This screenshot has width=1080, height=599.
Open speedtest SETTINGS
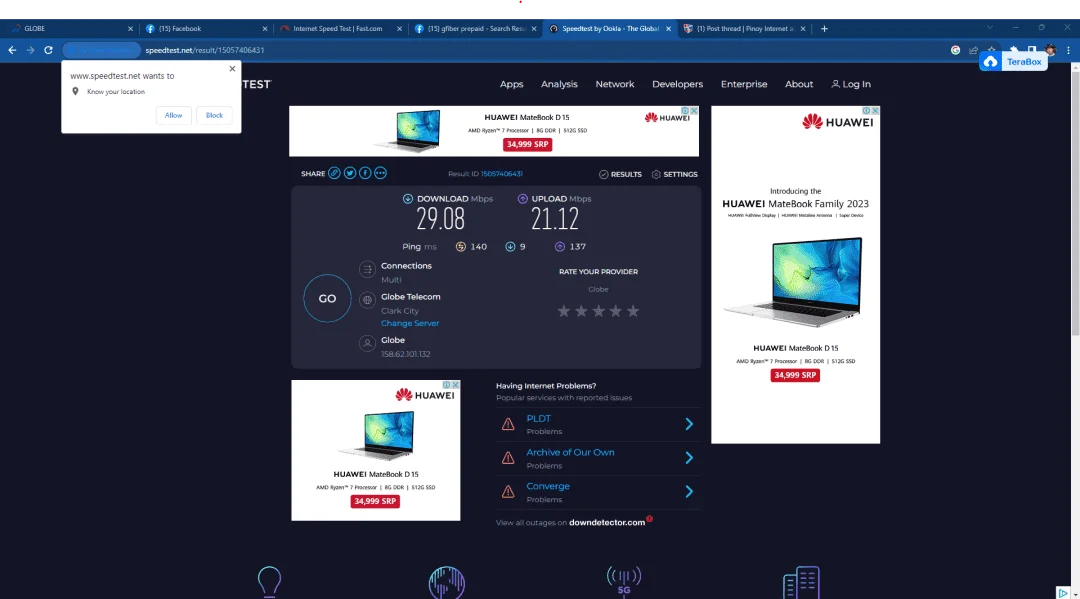(674, 174)
